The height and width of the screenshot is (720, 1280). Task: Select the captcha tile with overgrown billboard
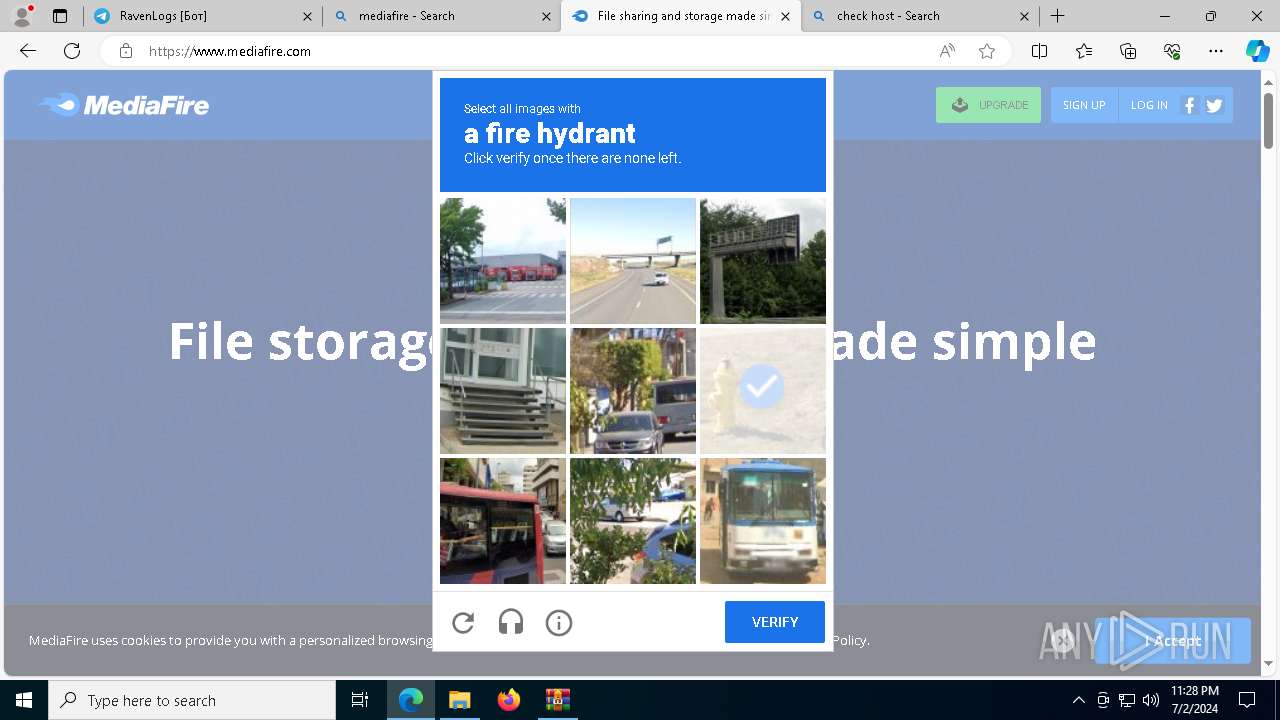click(763, 261)
